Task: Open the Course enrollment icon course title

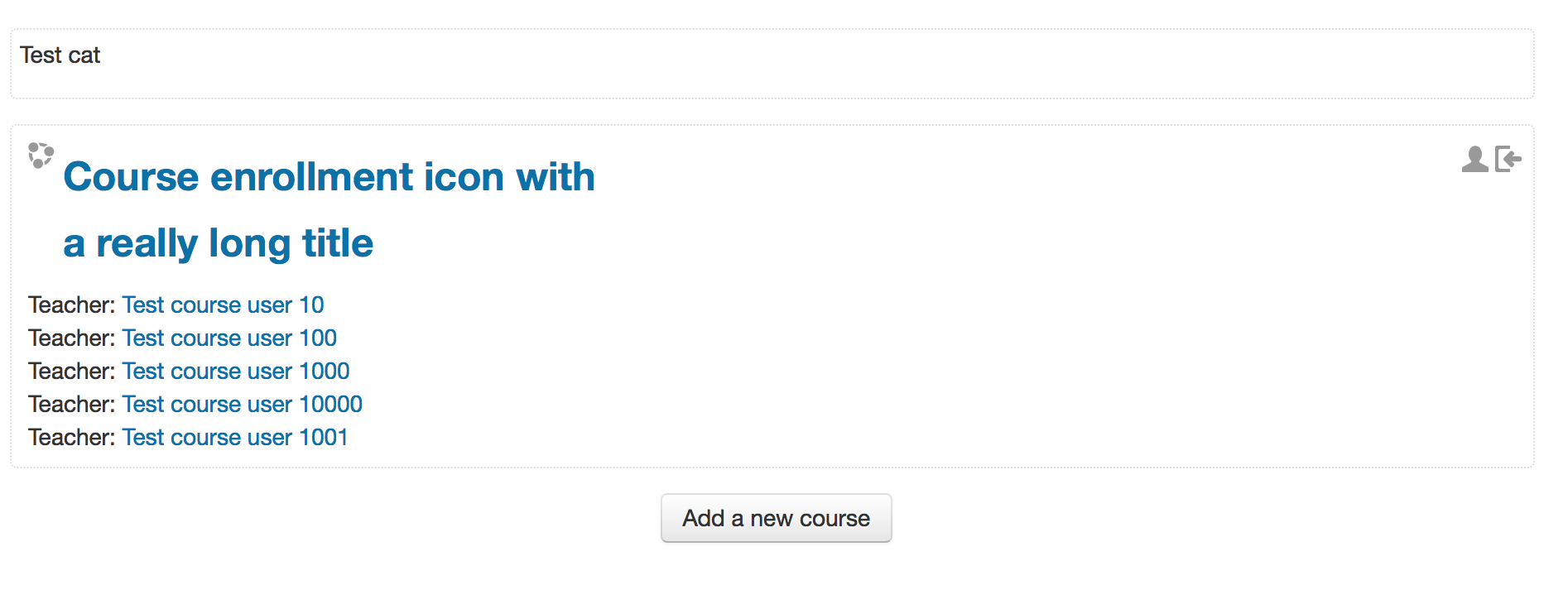Action: tap(329, 209)
